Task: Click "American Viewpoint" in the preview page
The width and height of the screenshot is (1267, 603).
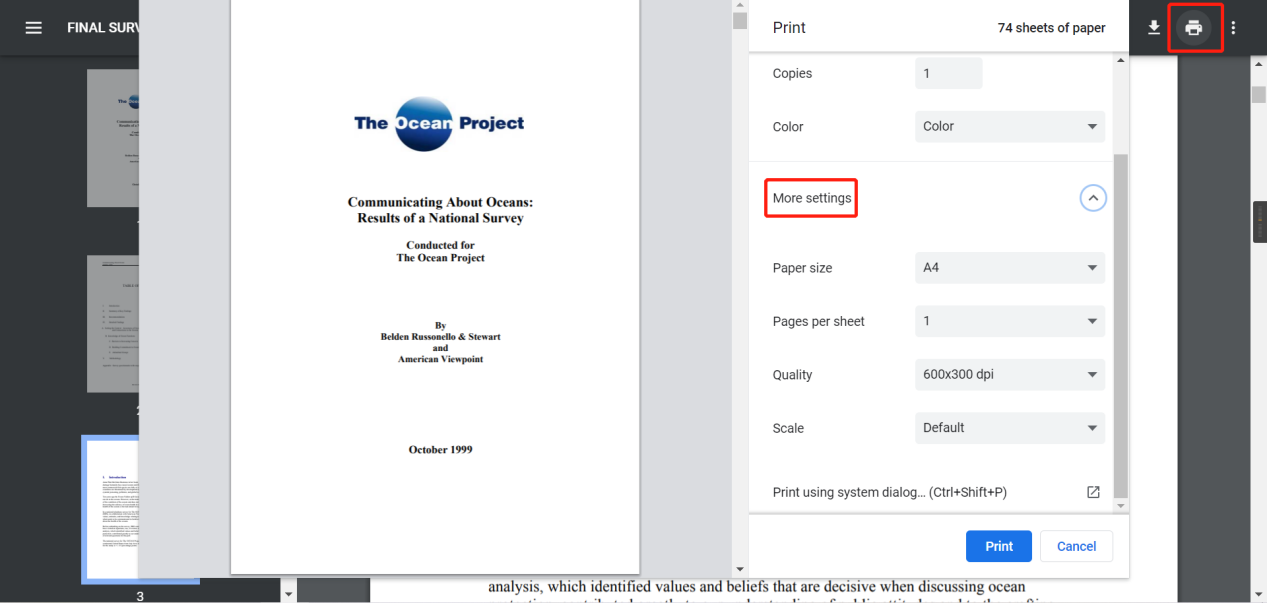Action: [440, 359]
